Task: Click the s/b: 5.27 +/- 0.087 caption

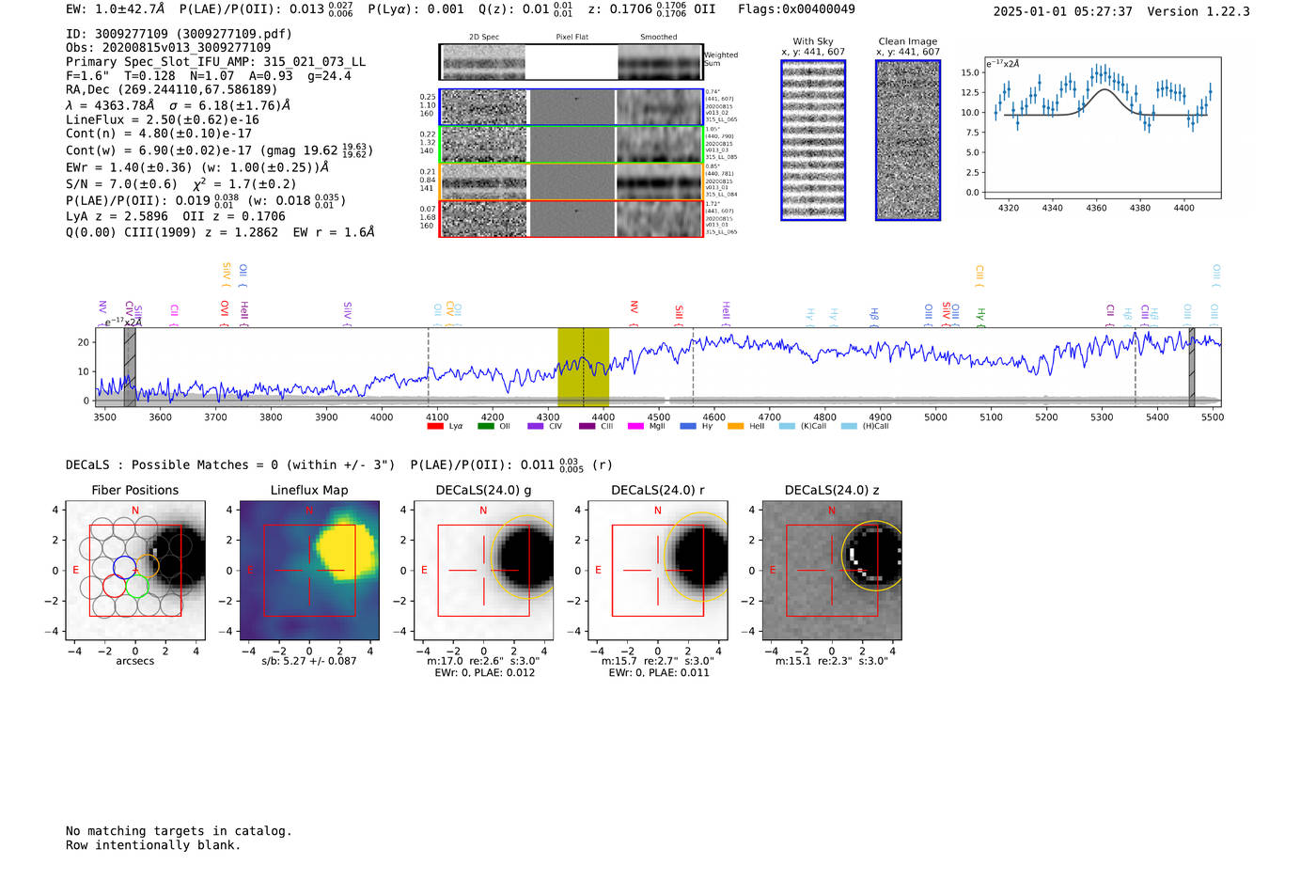Action: click(x=309, y=661)
